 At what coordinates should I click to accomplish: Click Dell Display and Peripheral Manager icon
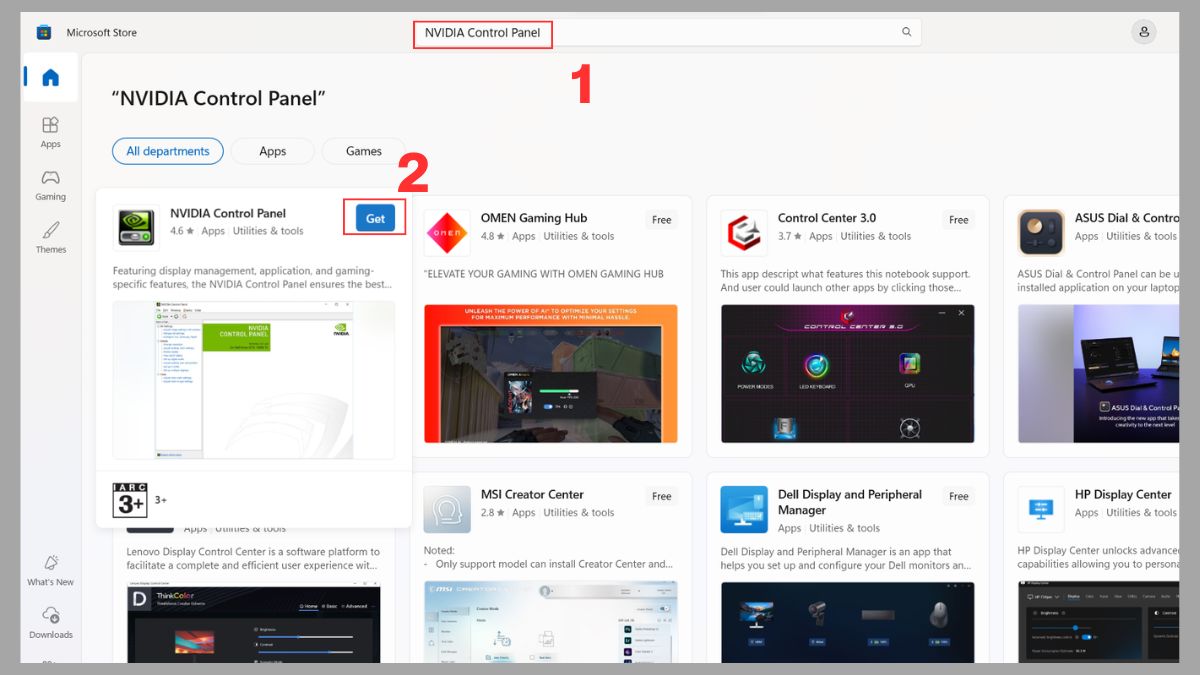pos(744,510)
